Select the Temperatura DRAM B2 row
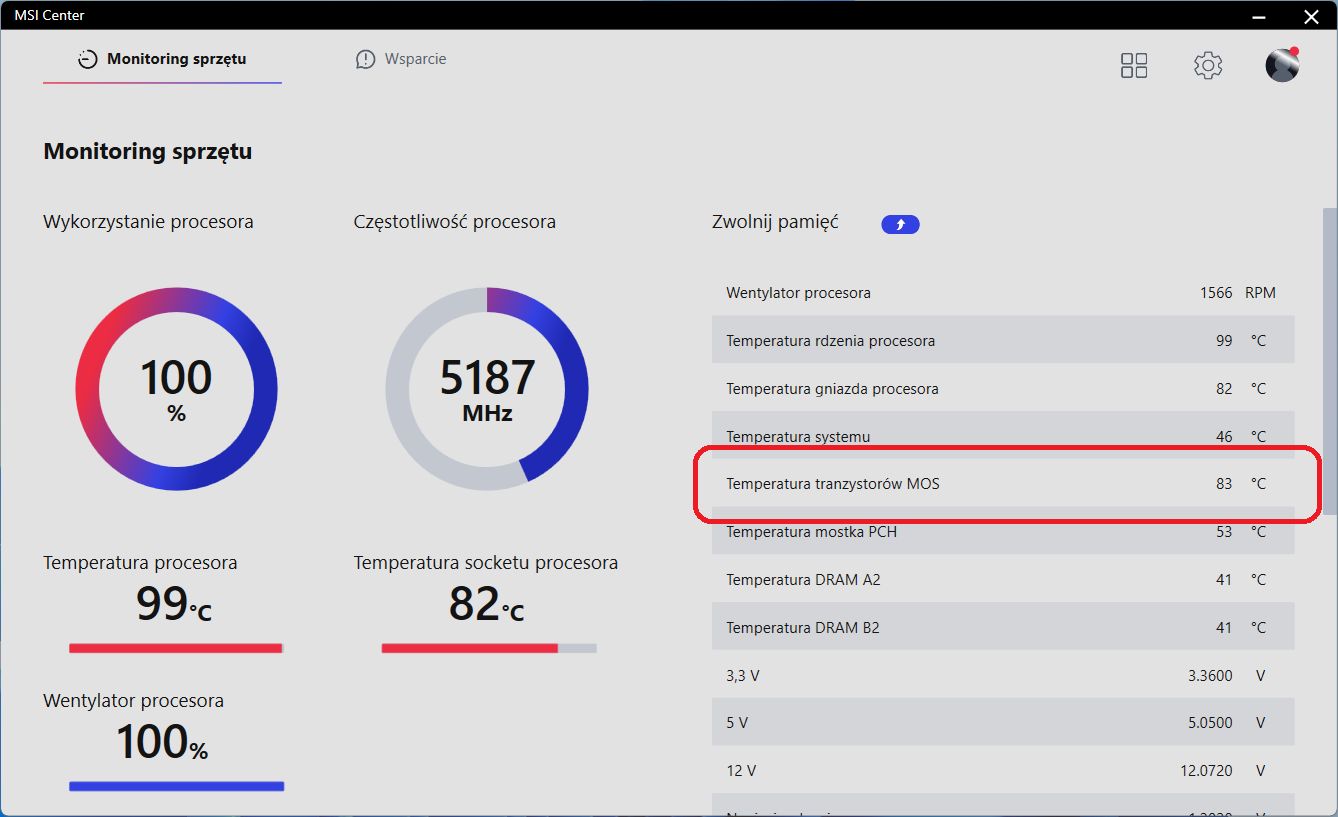This screenshot has width=1338, height=817. 1003,628
